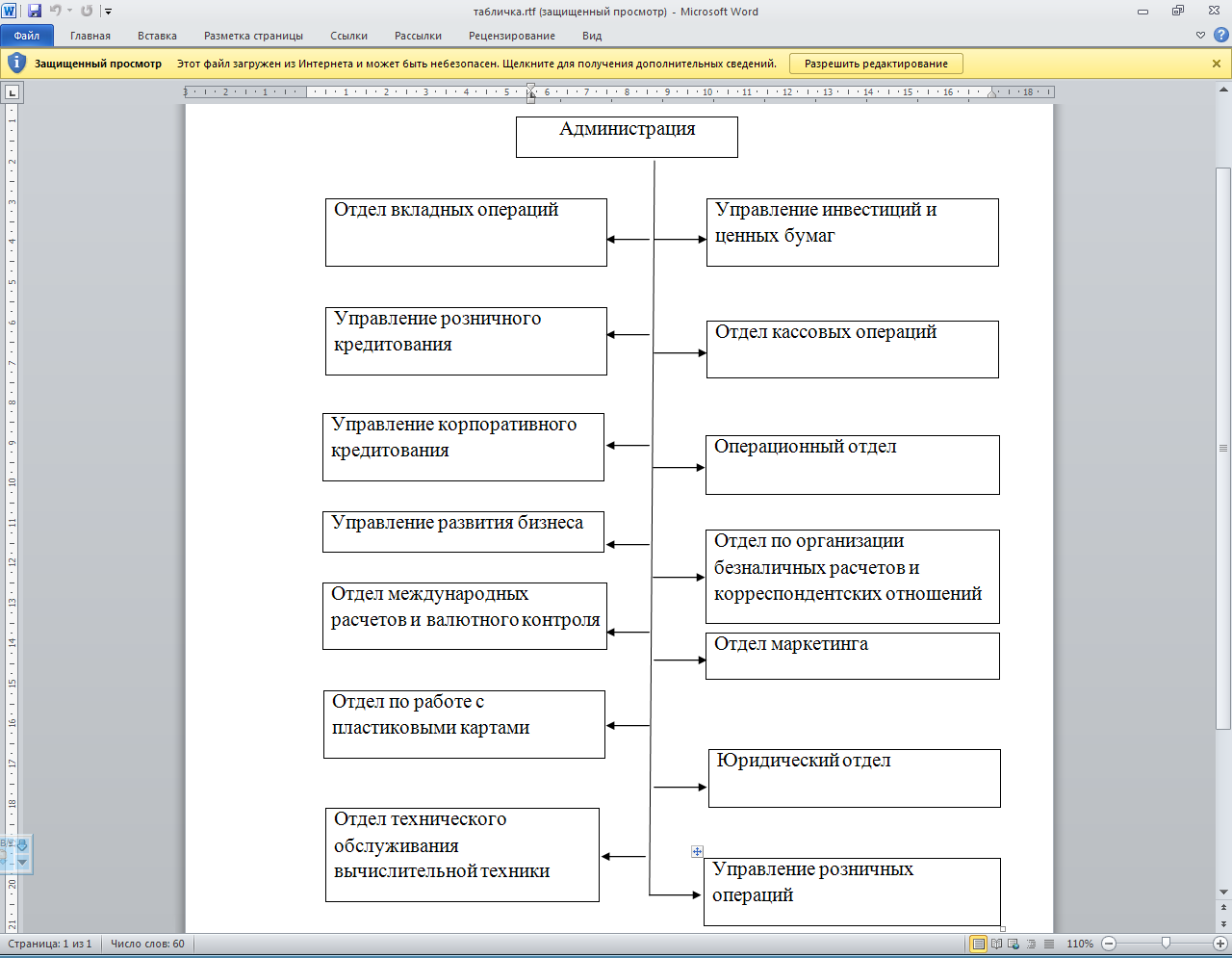The width and height of the screenshot is (1232, 958).
Task: Open Word Help question mark icon
Action: coord(1220,36)
